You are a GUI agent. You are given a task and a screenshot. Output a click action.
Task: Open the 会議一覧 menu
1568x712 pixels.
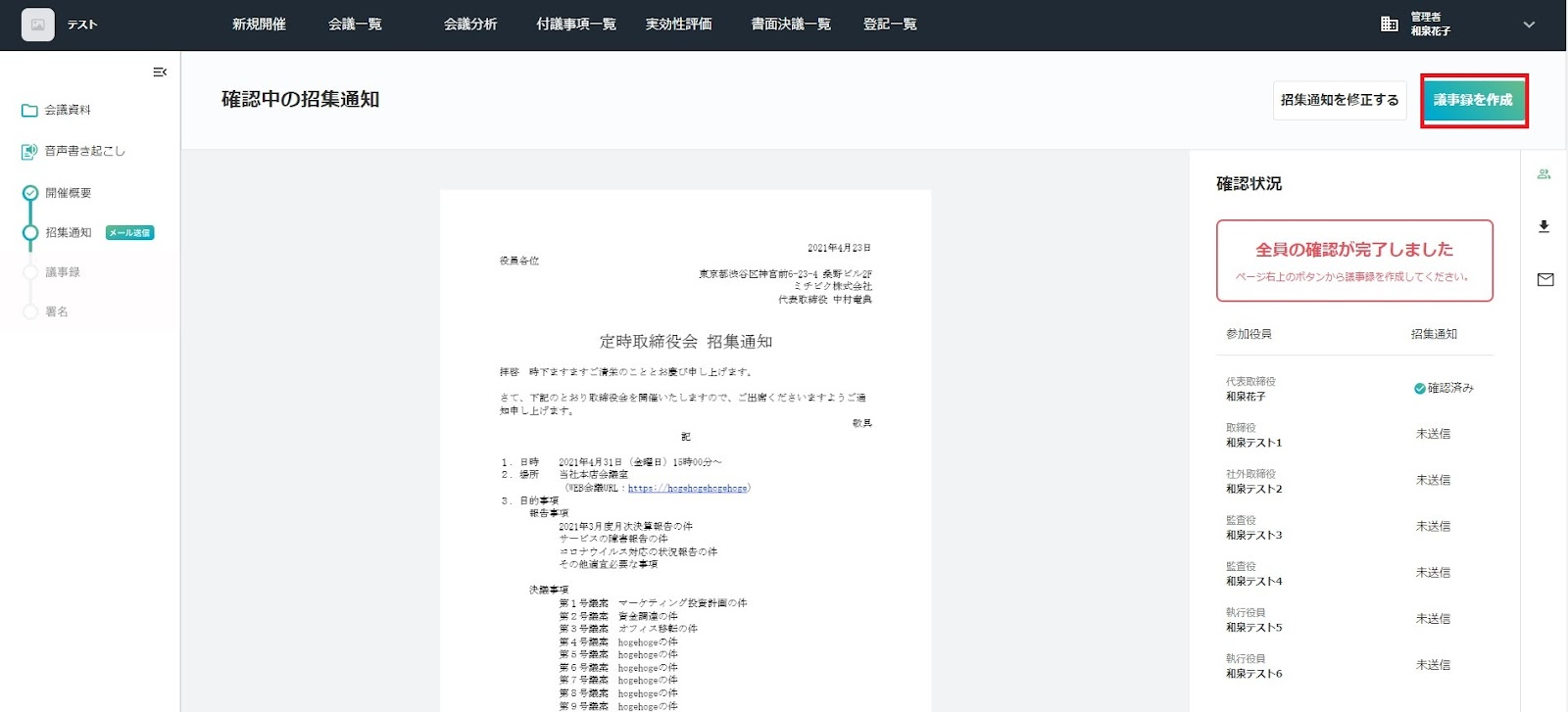pyautogui.click(x=355, y=24)
